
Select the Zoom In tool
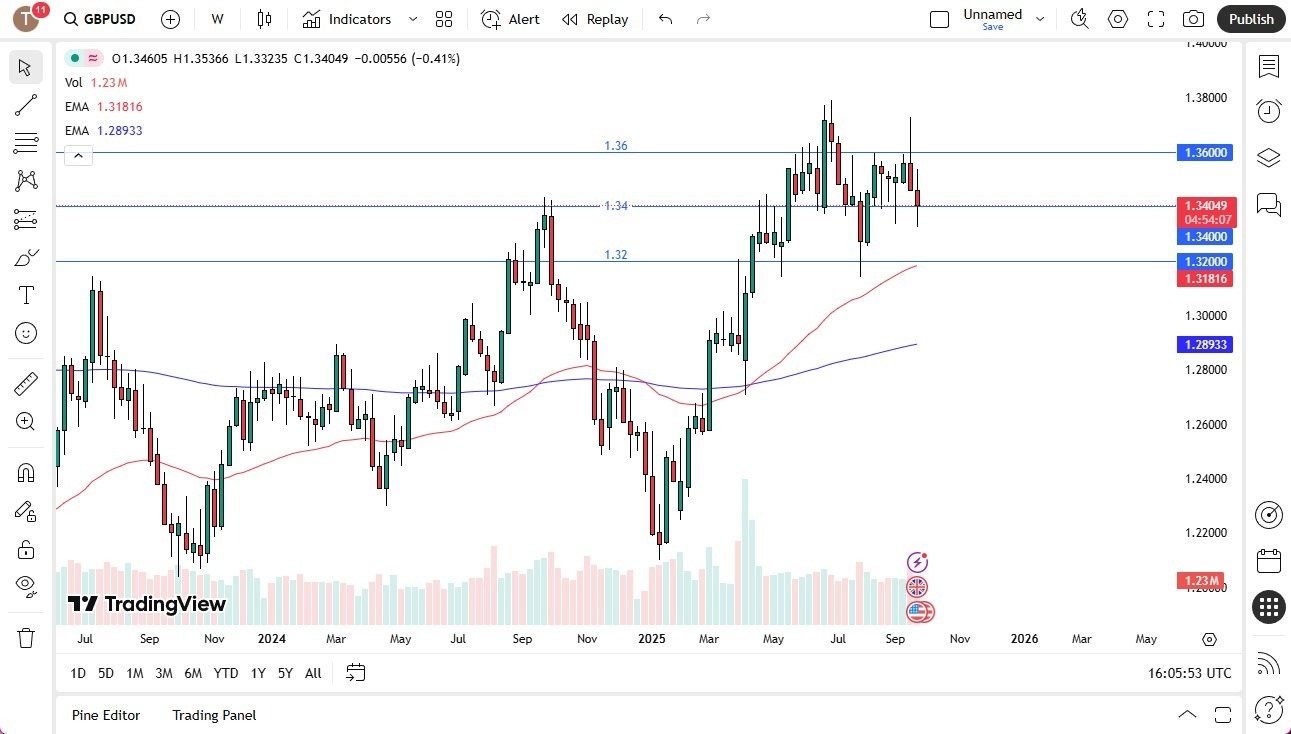tap(26, 421)
